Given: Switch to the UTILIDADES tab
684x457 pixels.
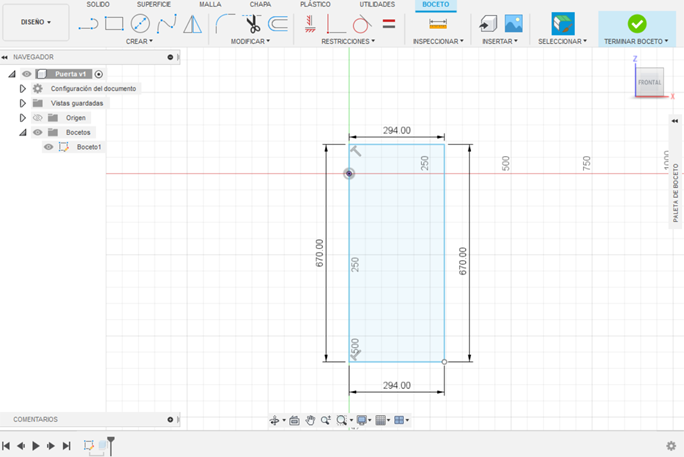Looking at the screenshot, I should coord(377,4).
